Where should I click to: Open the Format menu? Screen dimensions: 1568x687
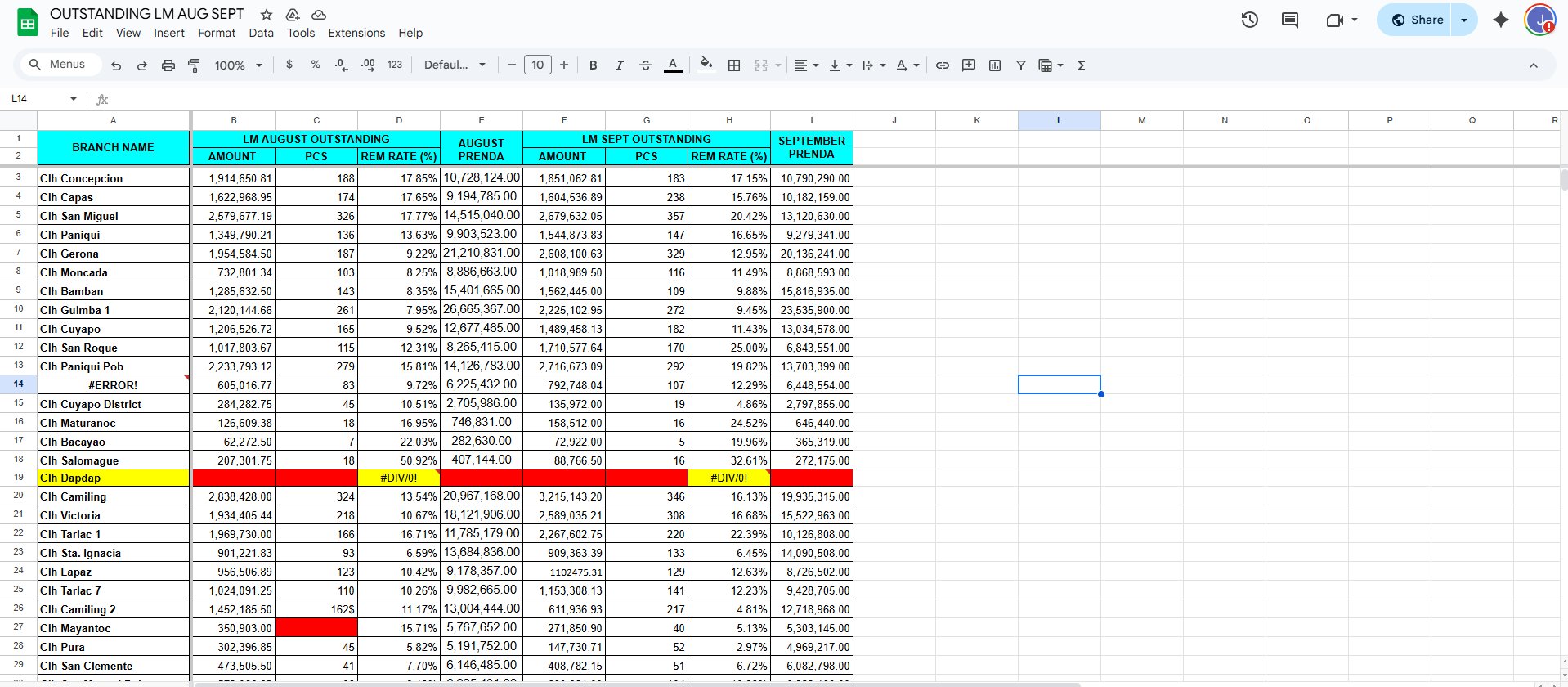pos(217,33)
